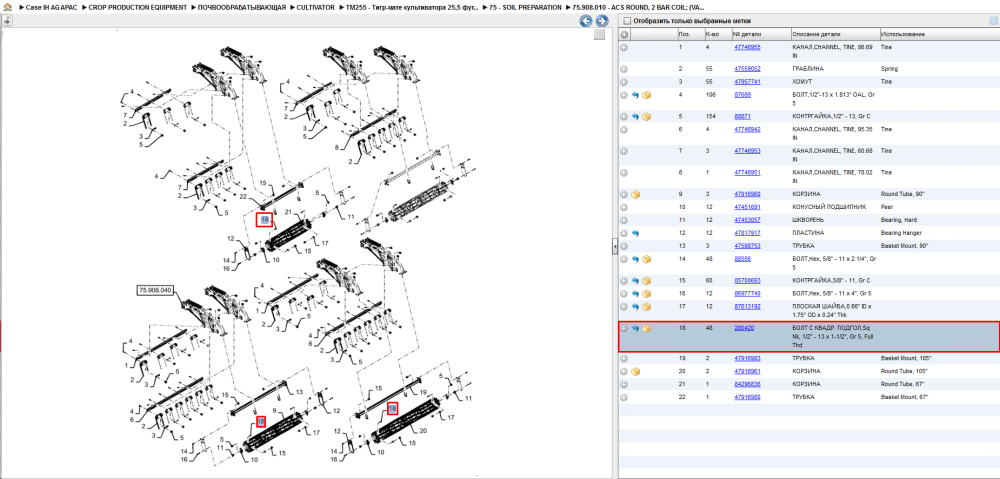Click yellow box icon in highlighted row 288420
Image resolution: width=1000 pixels, height=479 pixels.
tap(646, 328)
